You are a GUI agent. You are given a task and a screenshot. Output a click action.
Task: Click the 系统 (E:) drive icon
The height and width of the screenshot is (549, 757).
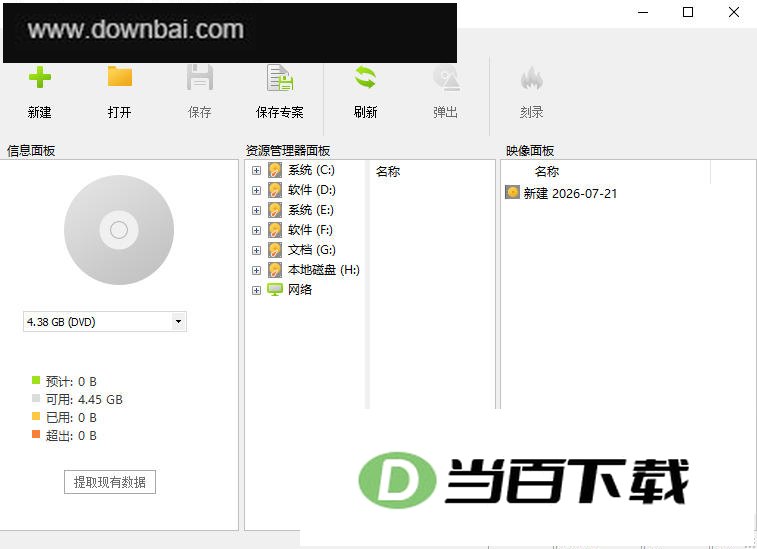pos(275,210)
